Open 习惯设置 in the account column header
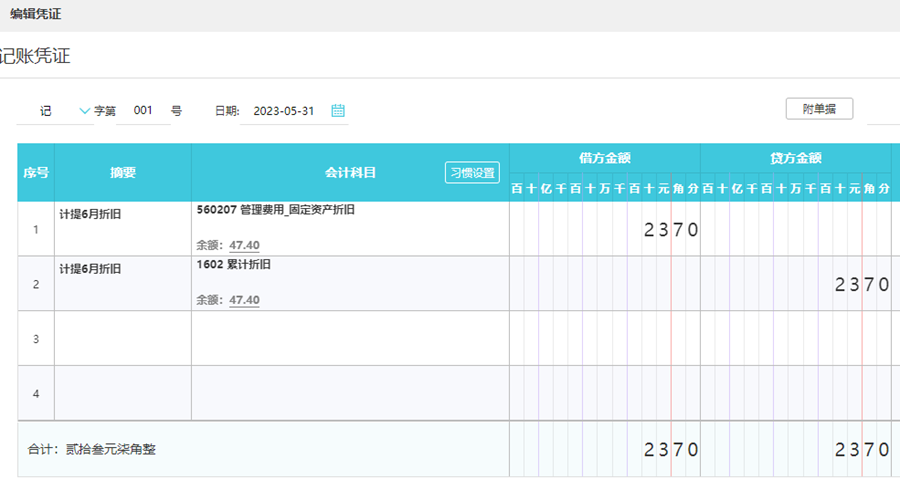The width and height of the screenshot is (900, 490). (472, 173)
